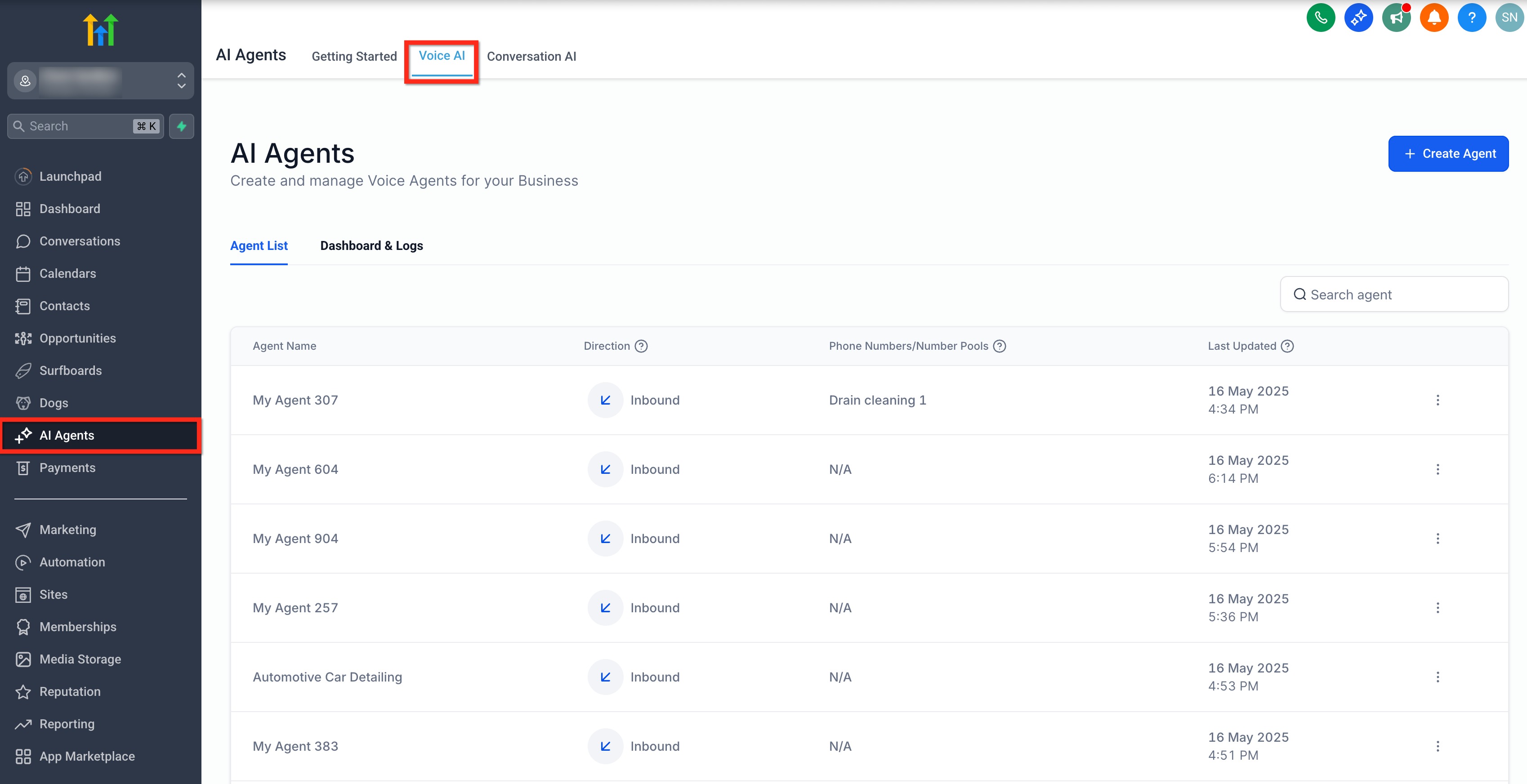Click the Last Updated column info icon
Viewport: 1527px width, 784px height.
coord(1287,346)
